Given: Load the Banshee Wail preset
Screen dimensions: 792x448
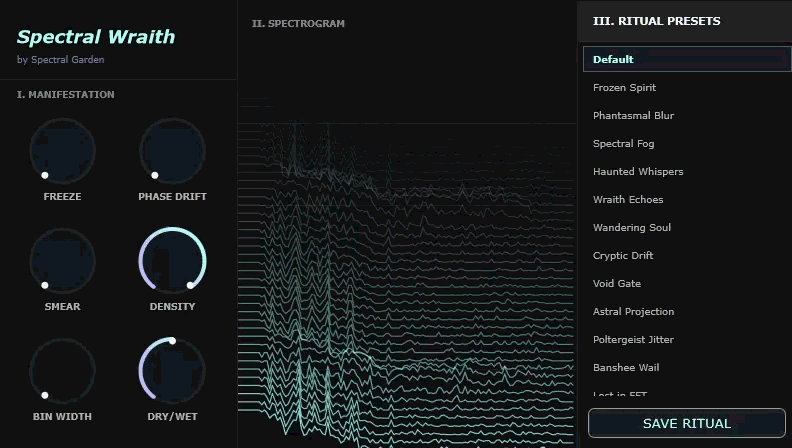Looking at the screenshot, I should point(687,368).
